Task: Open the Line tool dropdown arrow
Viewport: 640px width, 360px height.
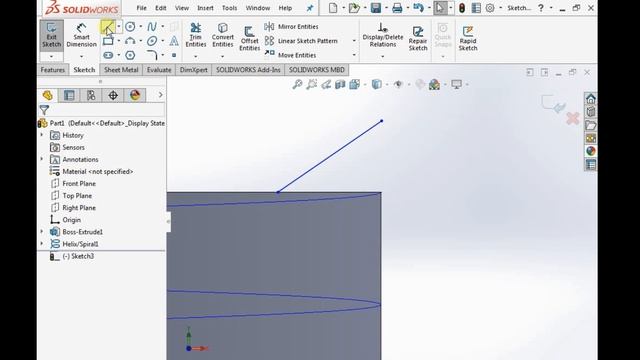Action: tap(119, 27)
